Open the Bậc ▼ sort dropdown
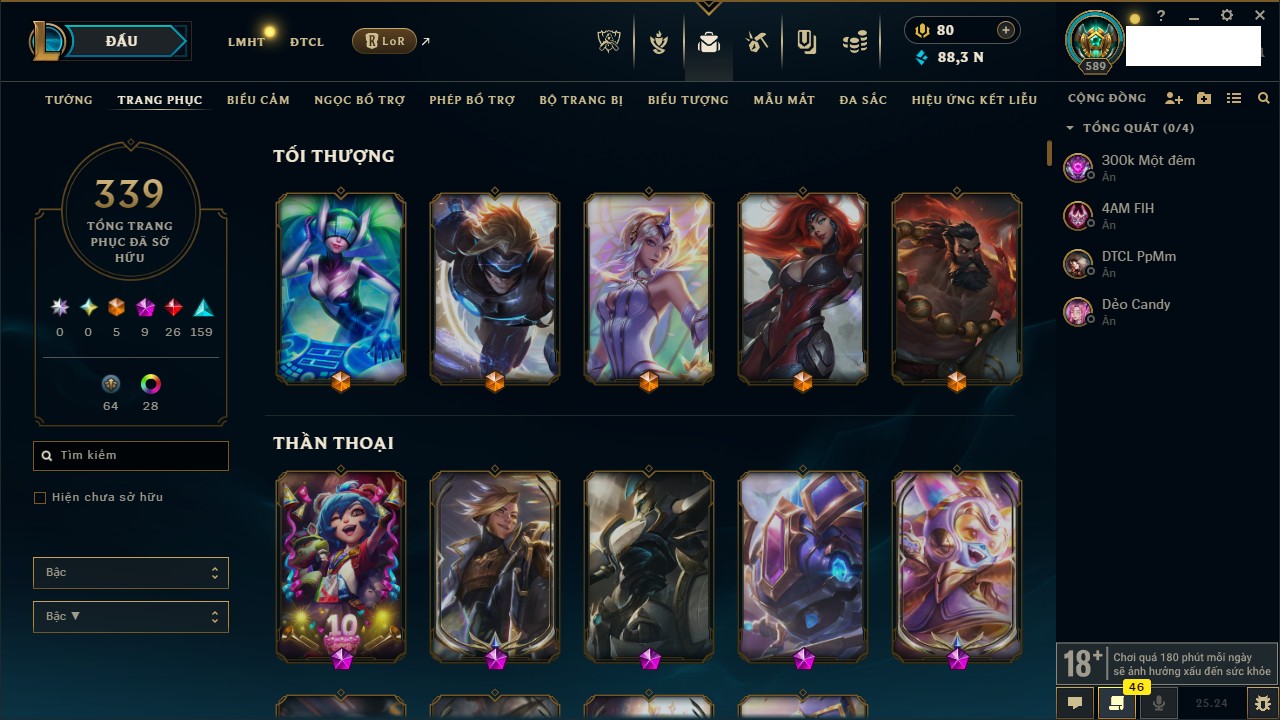The height and width of the screenshot is (720, 1280). [131, 617]
